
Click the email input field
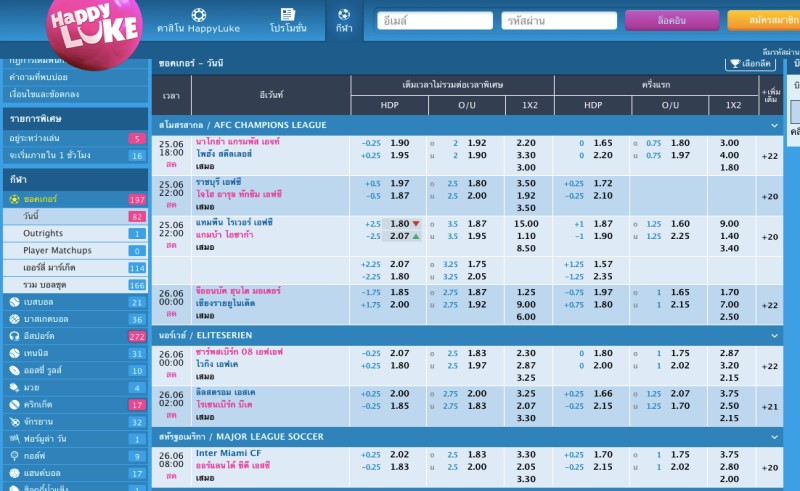click(435, 21)
